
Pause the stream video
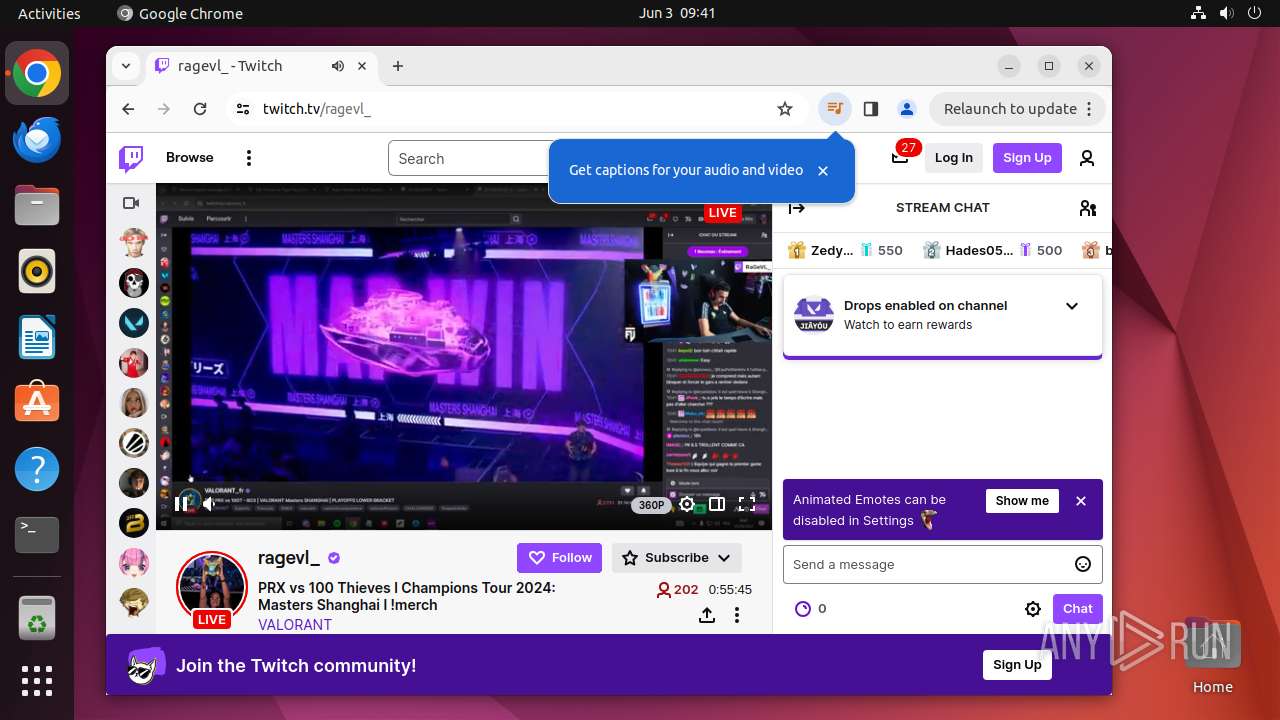[x=181, y=504]
